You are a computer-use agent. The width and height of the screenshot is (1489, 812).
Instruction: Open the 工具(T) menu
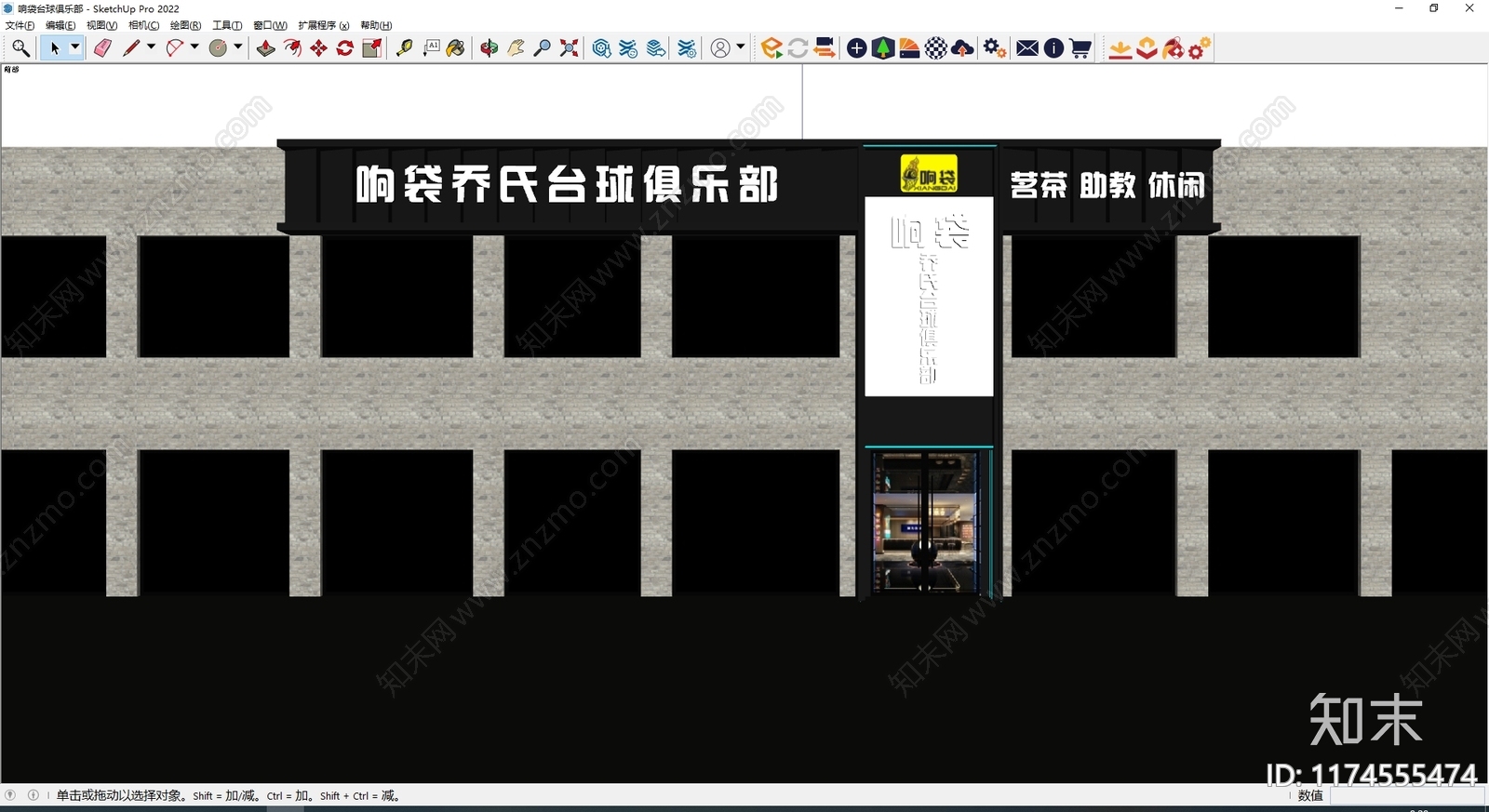(x=227, y=25)
